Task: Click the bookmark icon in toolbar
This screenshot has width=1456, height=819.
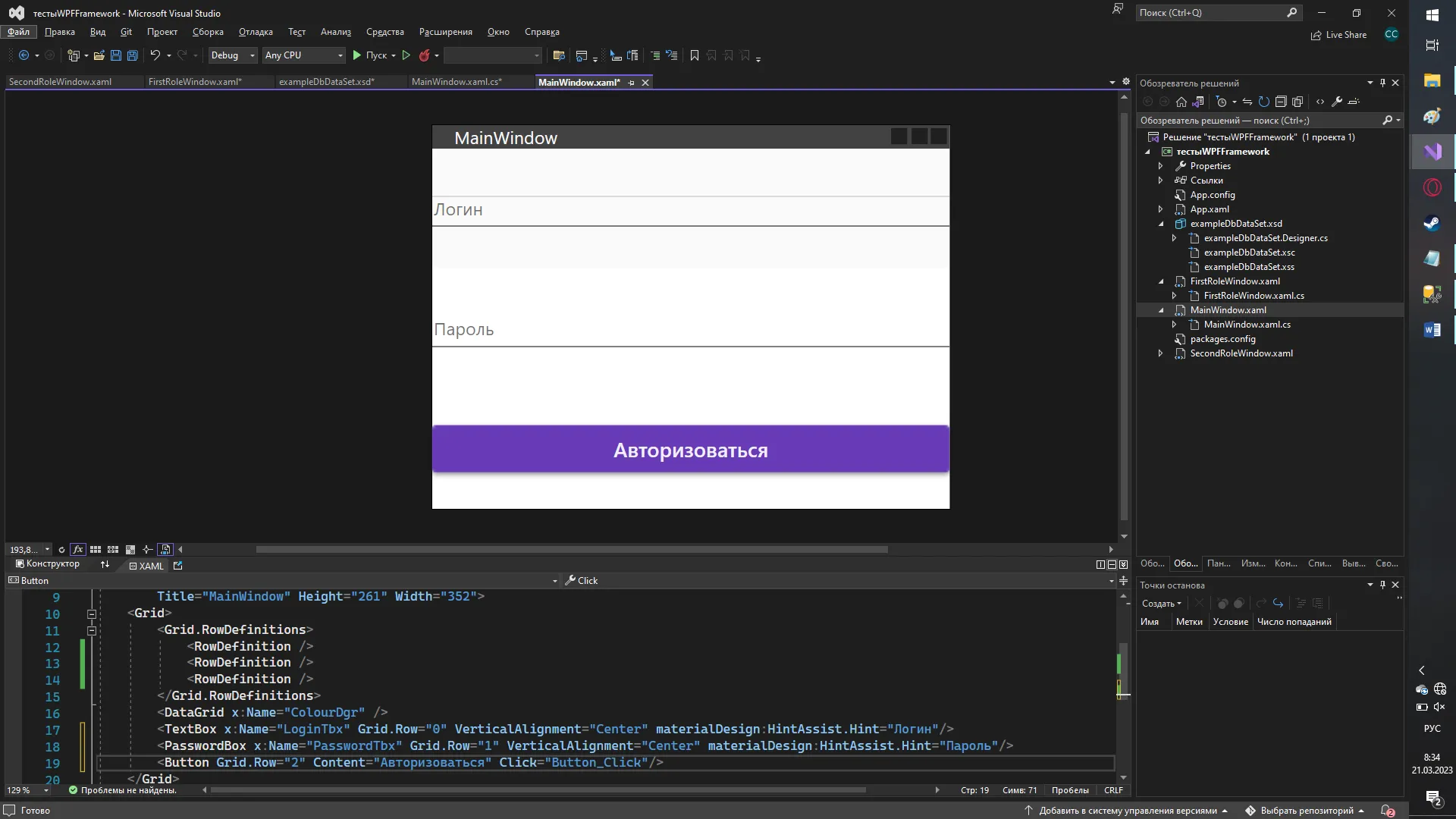Action: pos(694,55)
